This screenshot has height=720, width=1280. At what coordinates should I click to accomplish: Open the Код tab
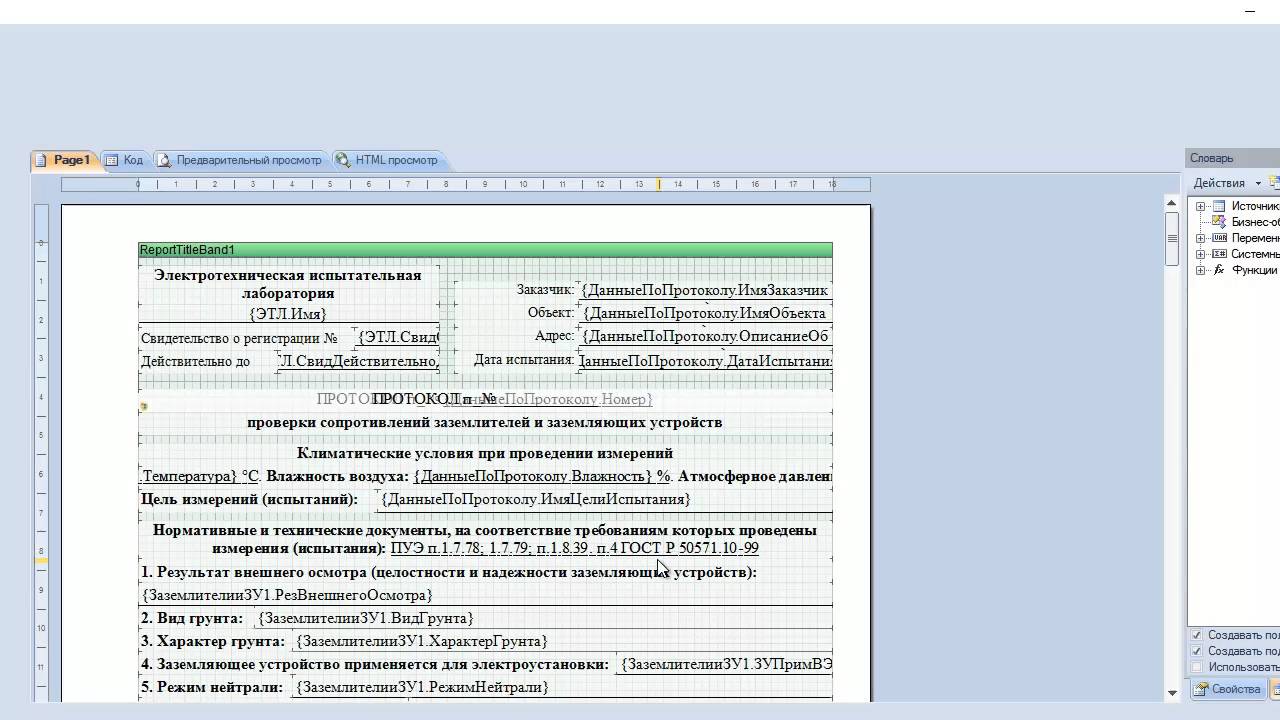124,160
